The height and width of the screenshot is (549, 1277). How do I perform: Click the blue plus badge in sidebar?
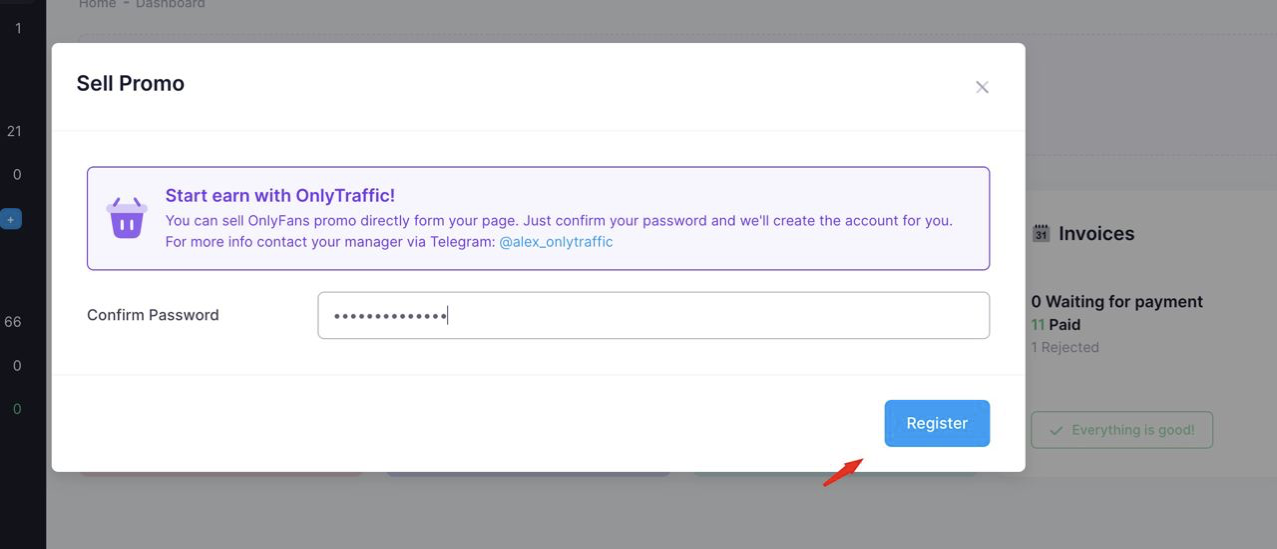coord(11,218)
